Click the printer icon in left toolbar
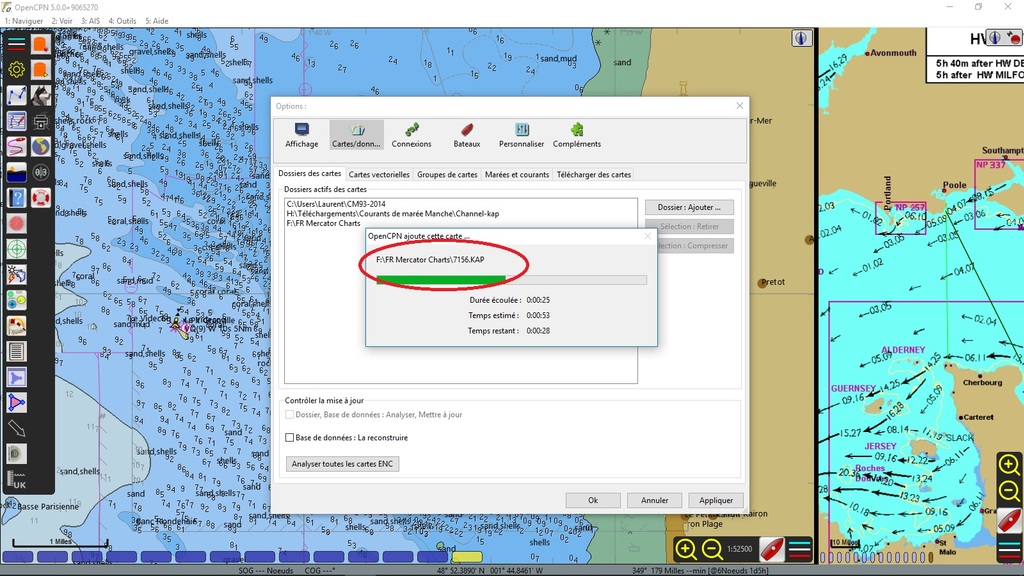The image size is (1024, 576). (x=40, y=121)
